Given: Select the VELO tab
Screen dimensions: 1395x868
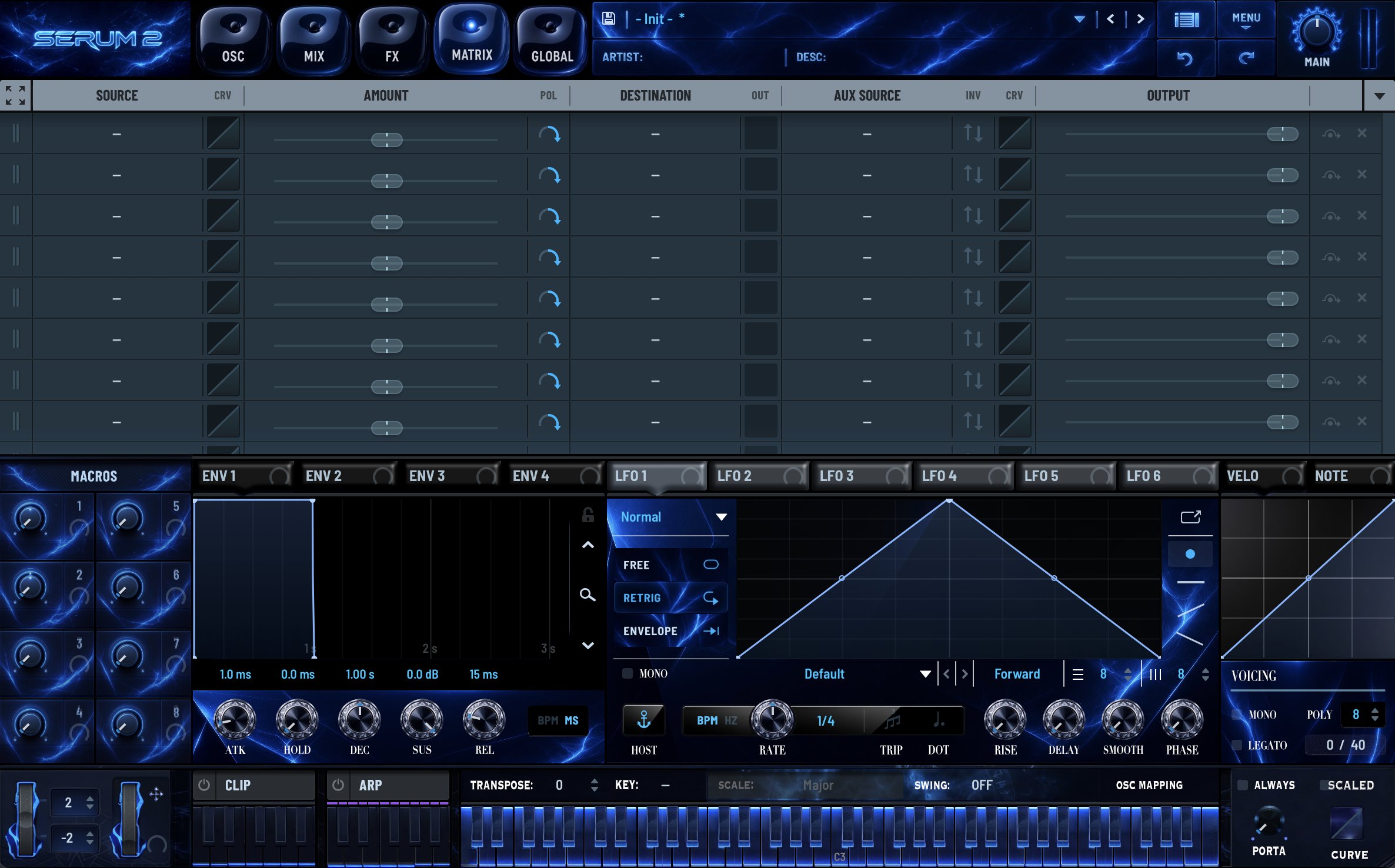Looking at the screenshot, I should tap(1263, 476).
